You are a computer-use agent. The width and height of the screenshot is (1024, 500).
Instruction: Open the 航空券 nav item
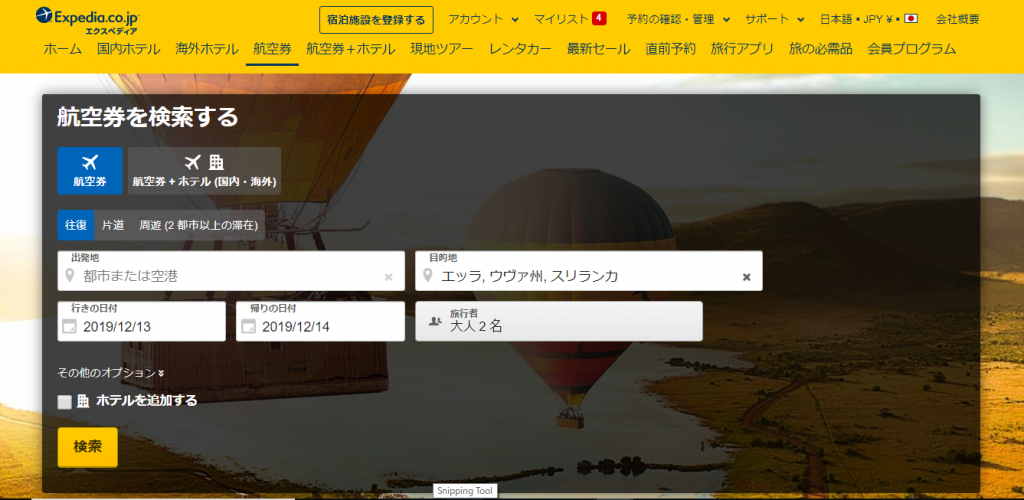click(272, 49)
